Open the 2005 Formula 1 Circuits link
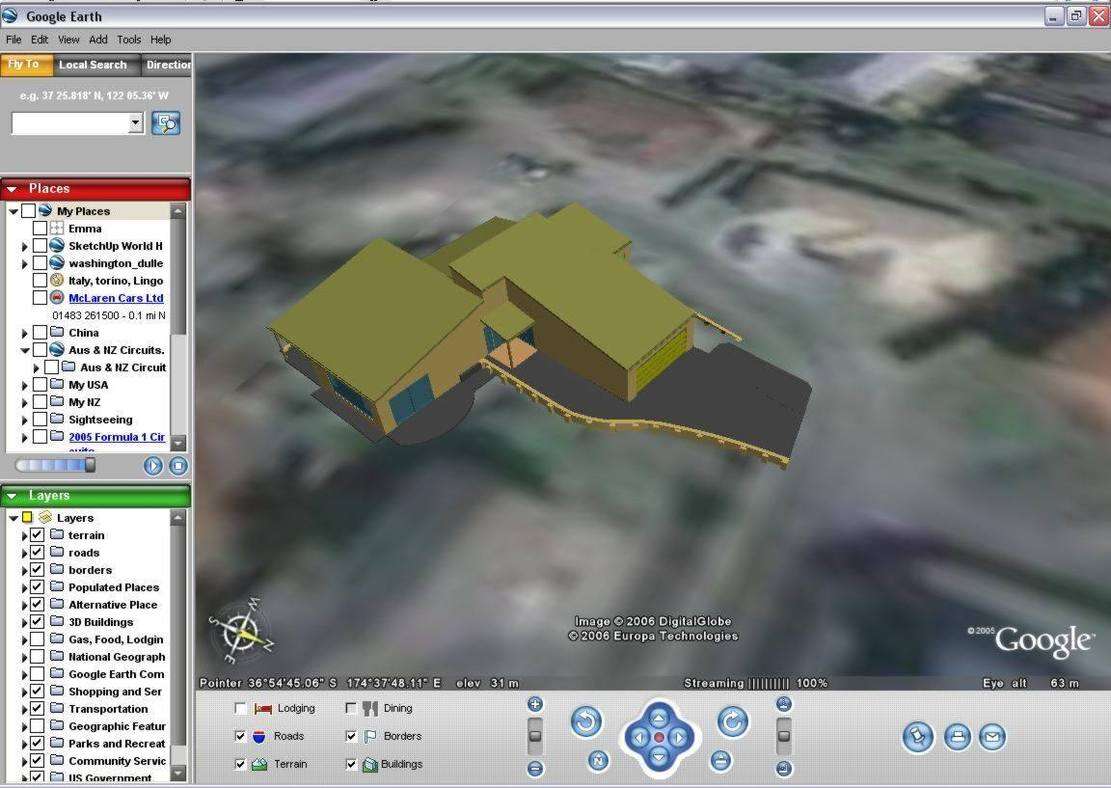Viewport: 1111px width, 788px height. click(115, 437)
